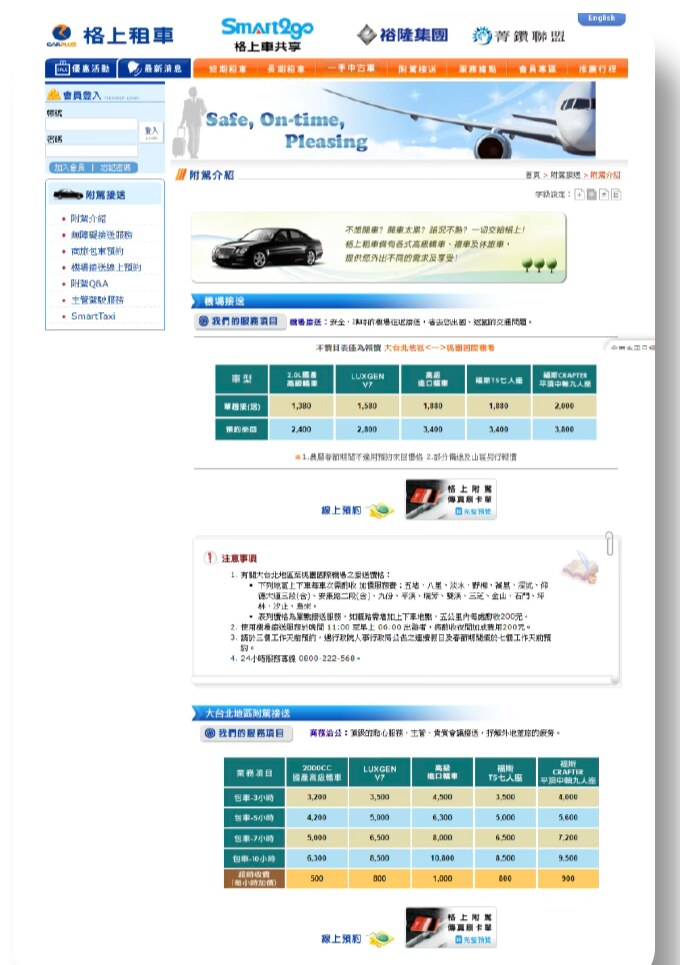Open the Smart2go 格上車共享 logo link
This screenshot has width=680, height=965.
(x=267, y=34)
